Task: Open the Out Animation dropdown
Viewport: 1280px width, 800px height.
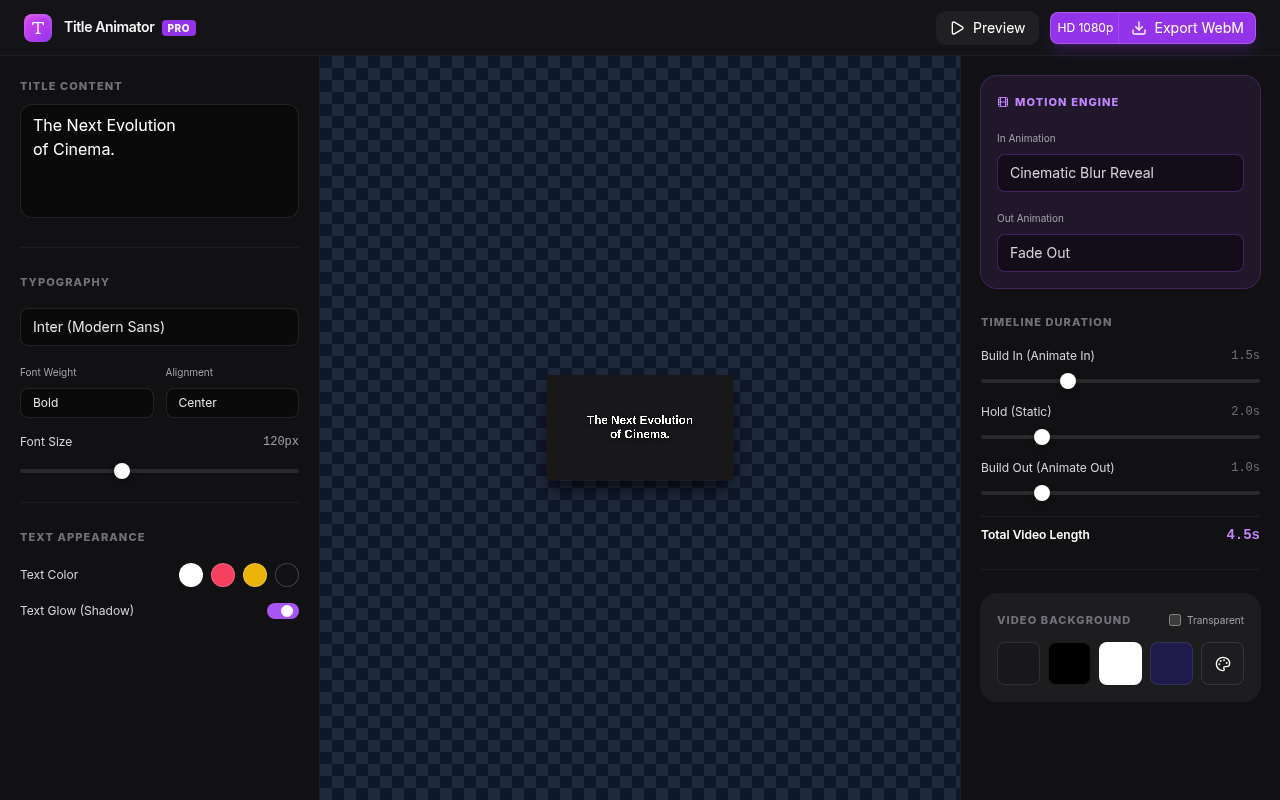Action: 1120,253
